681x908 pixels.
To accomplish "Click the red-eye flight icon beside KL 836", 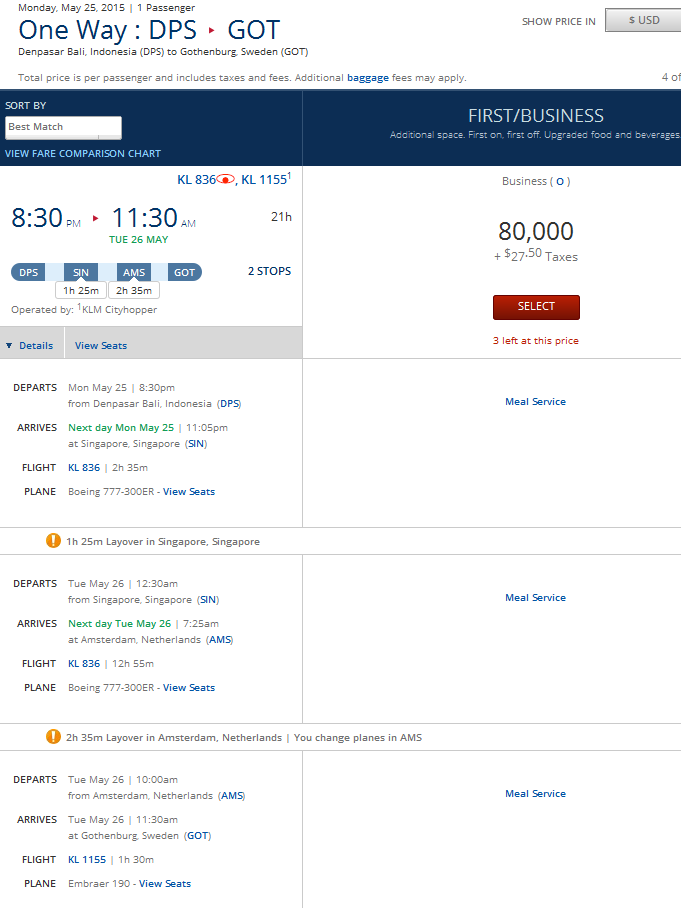I will [226, 180].
